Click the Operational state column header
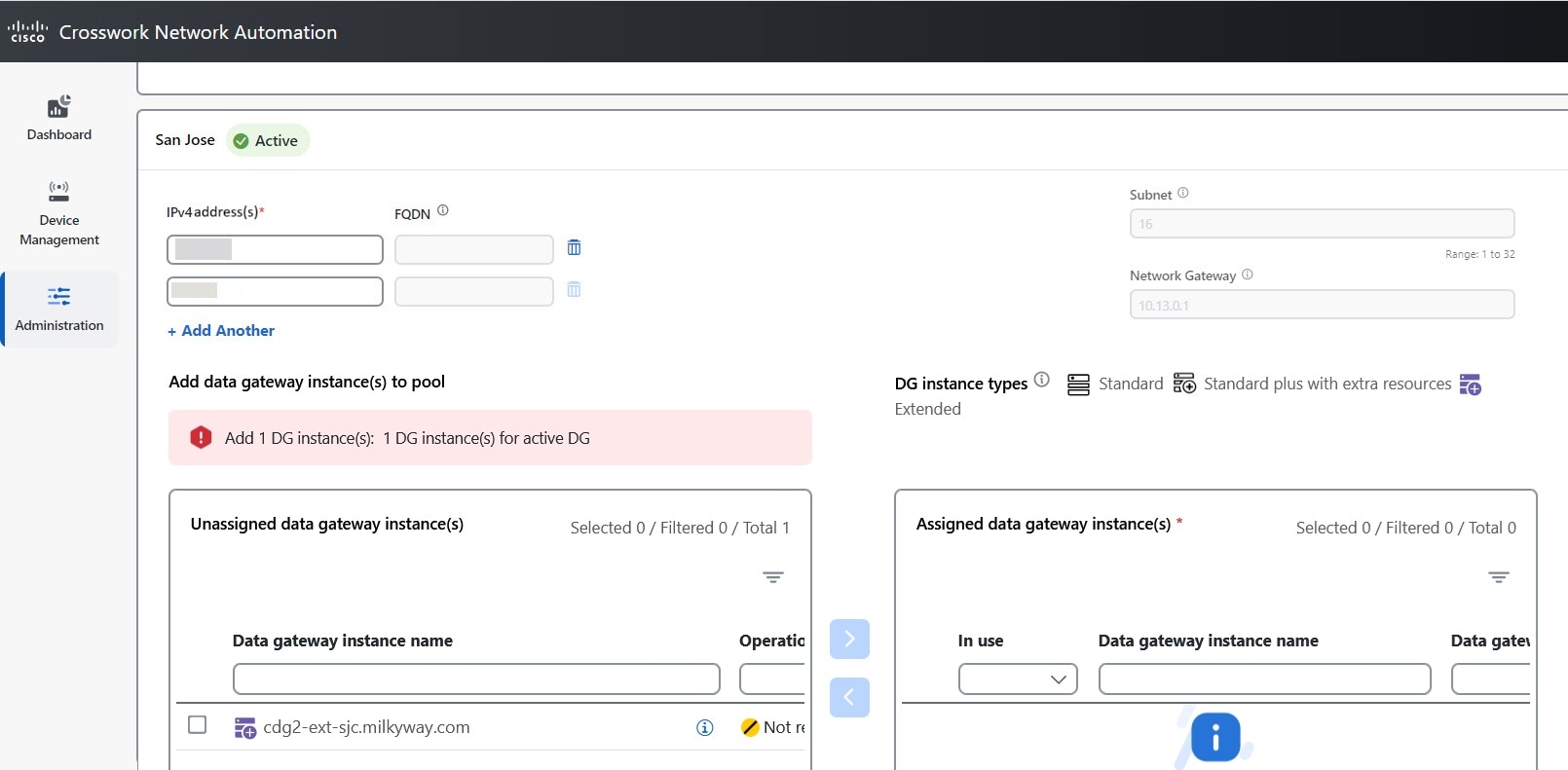The width and height of the screenshot is (1568, 770). (x=771, y=641)
